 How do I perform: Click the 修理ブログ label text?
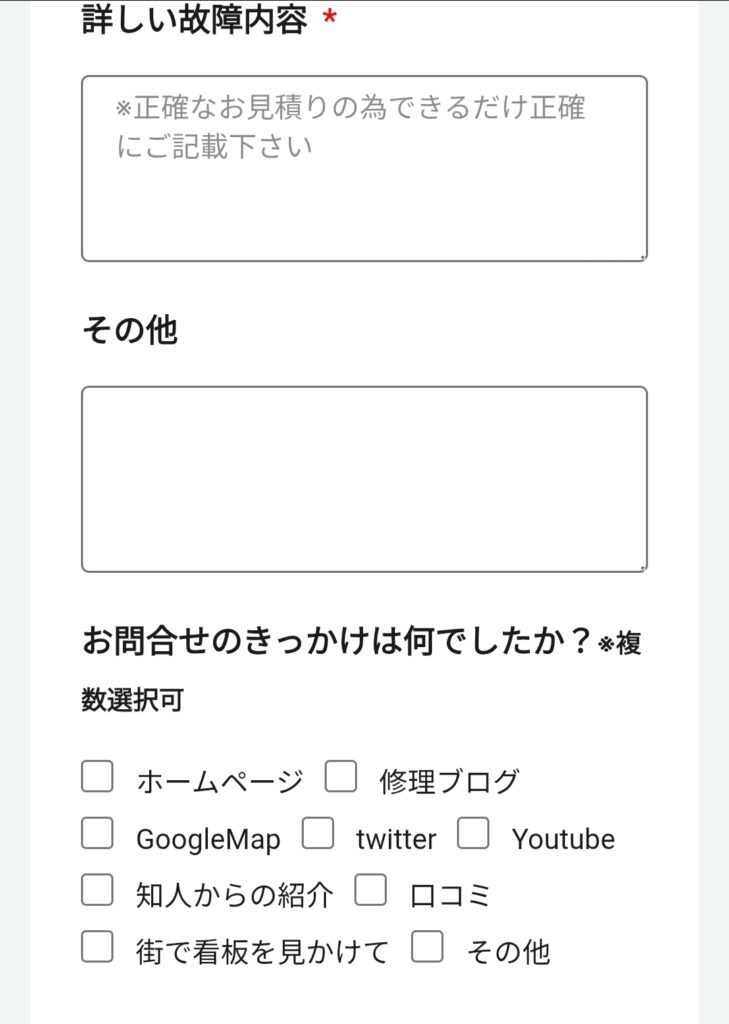(x=449, y=782)
